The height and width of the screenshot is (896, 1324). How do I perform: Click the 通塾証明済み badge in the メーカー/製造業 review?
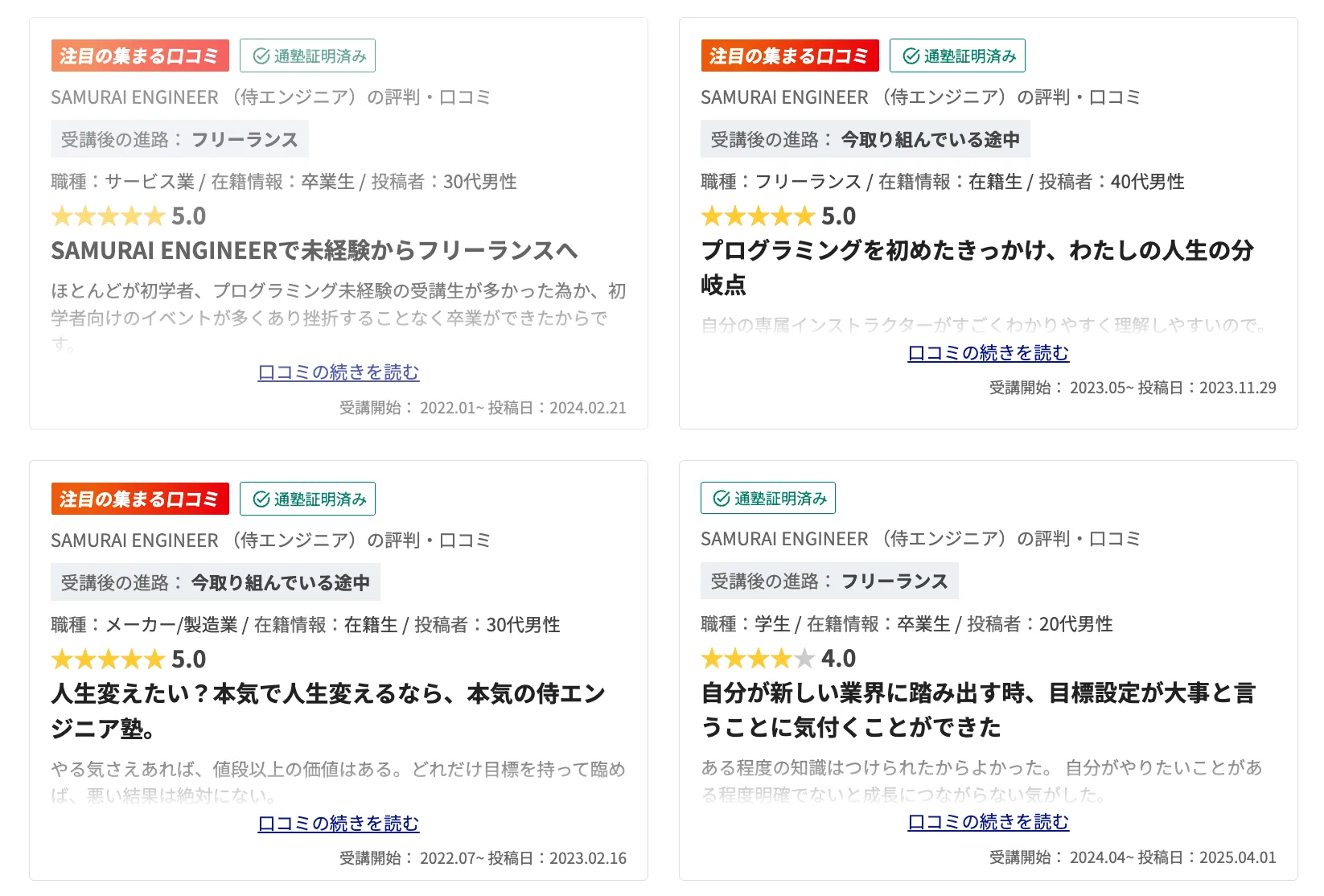point(307,499)
